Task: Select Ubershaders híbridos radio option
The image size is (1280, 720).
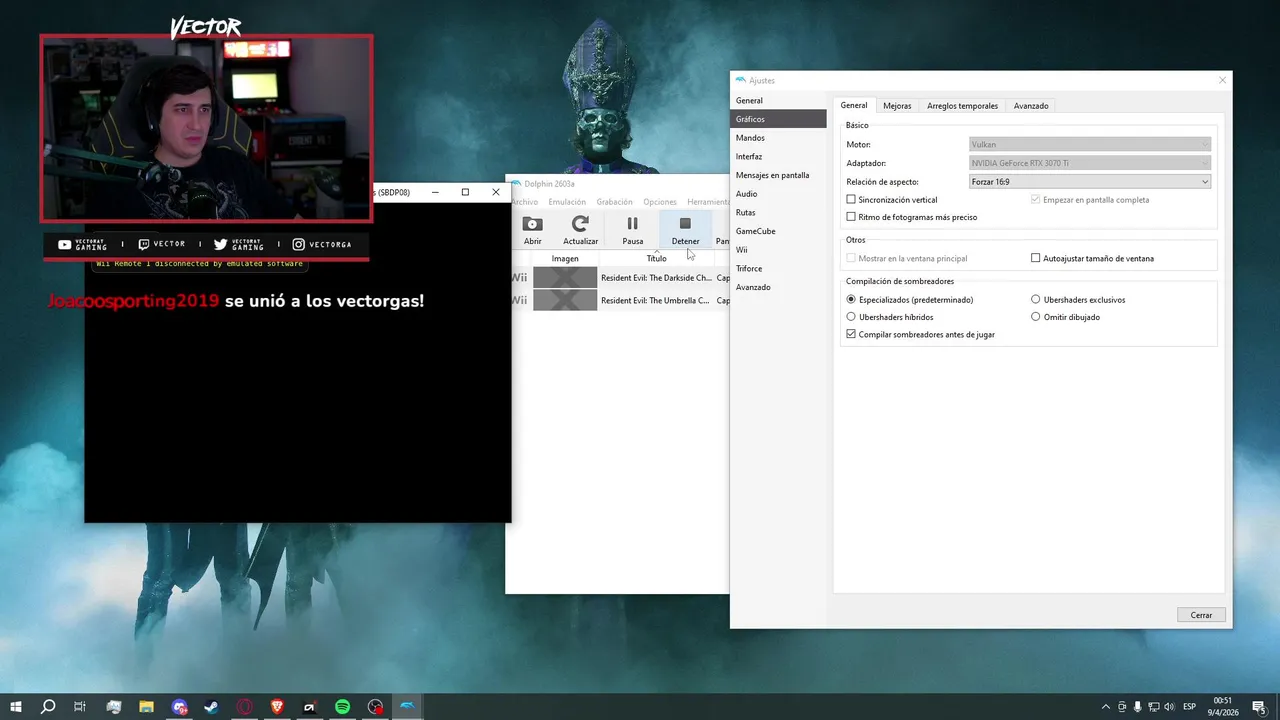Action: pyautogui.click(x=851, y=317)
